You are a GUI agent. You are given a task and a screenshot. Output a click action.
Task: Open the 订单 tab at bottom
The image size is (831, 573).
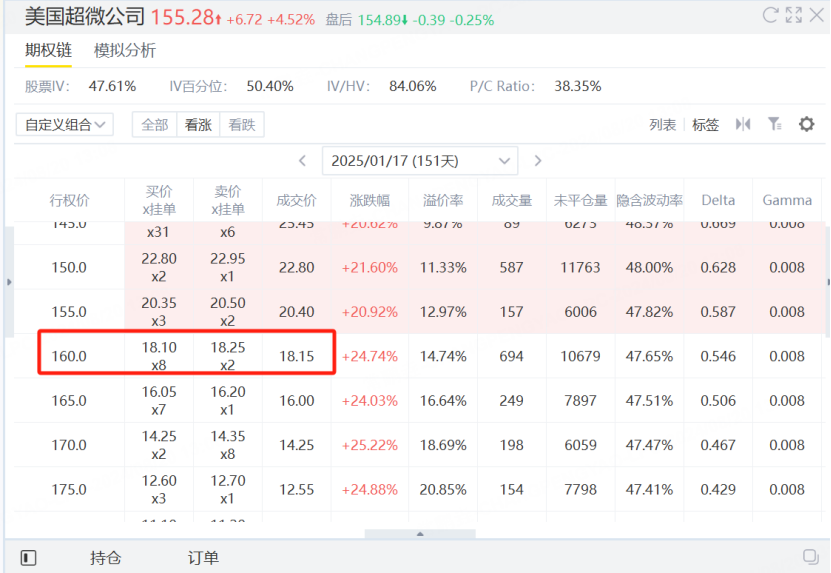point(203,558)
